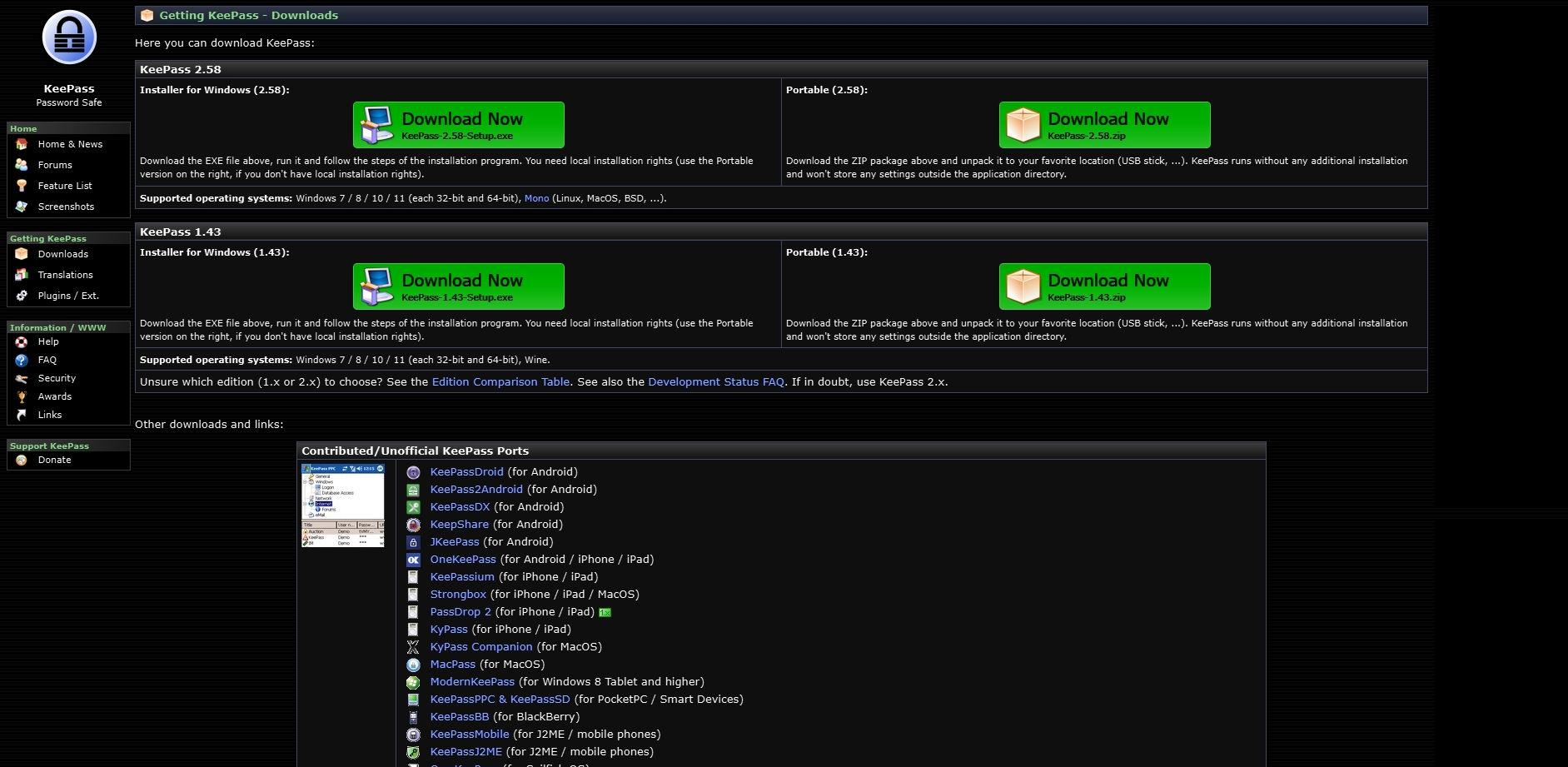The image size is (1568, 767).
Task: Click the KyPass Companion icon
Action: [413, 647]
